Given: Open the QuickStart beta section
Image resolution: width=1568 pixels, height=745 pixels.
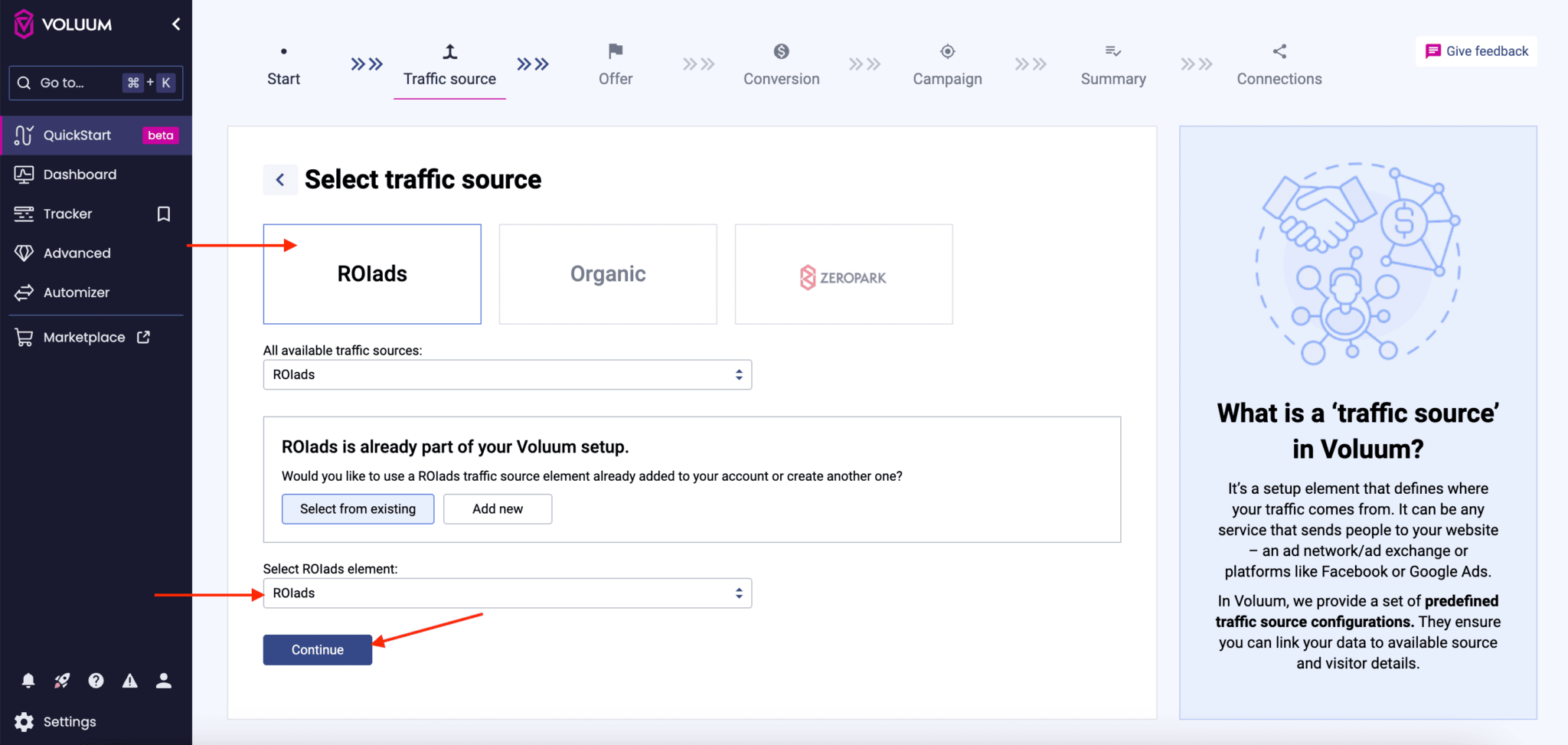Looking at the screenshot, I should point(77,135).
